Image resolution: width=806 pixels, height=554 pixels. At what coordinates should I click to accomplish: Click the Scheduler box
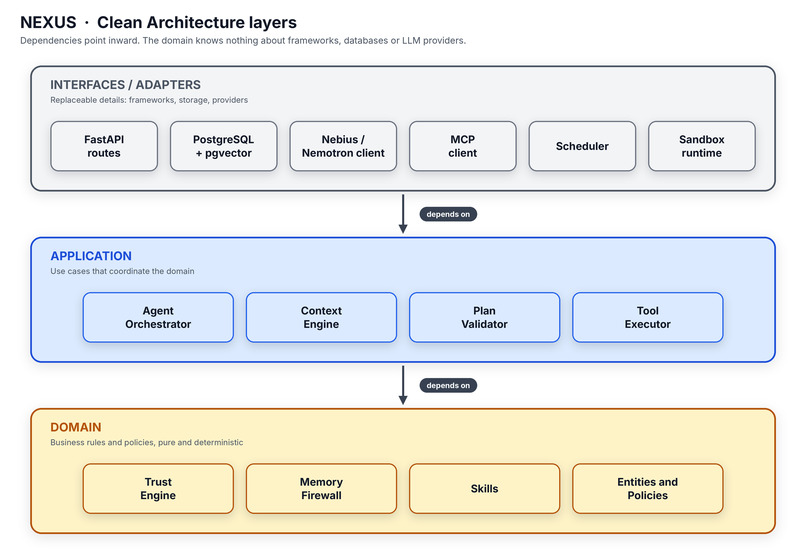582,146
